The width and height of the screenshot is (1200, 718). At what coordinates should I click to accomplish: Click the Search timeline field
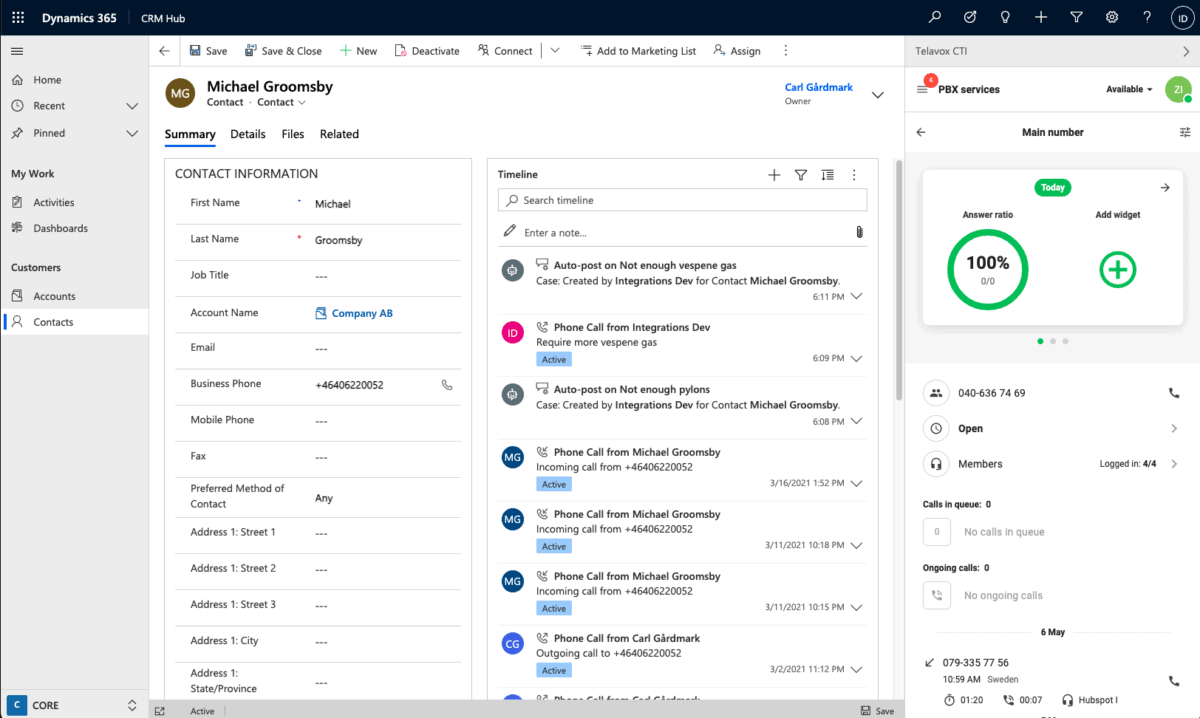[x=682, y=200]
